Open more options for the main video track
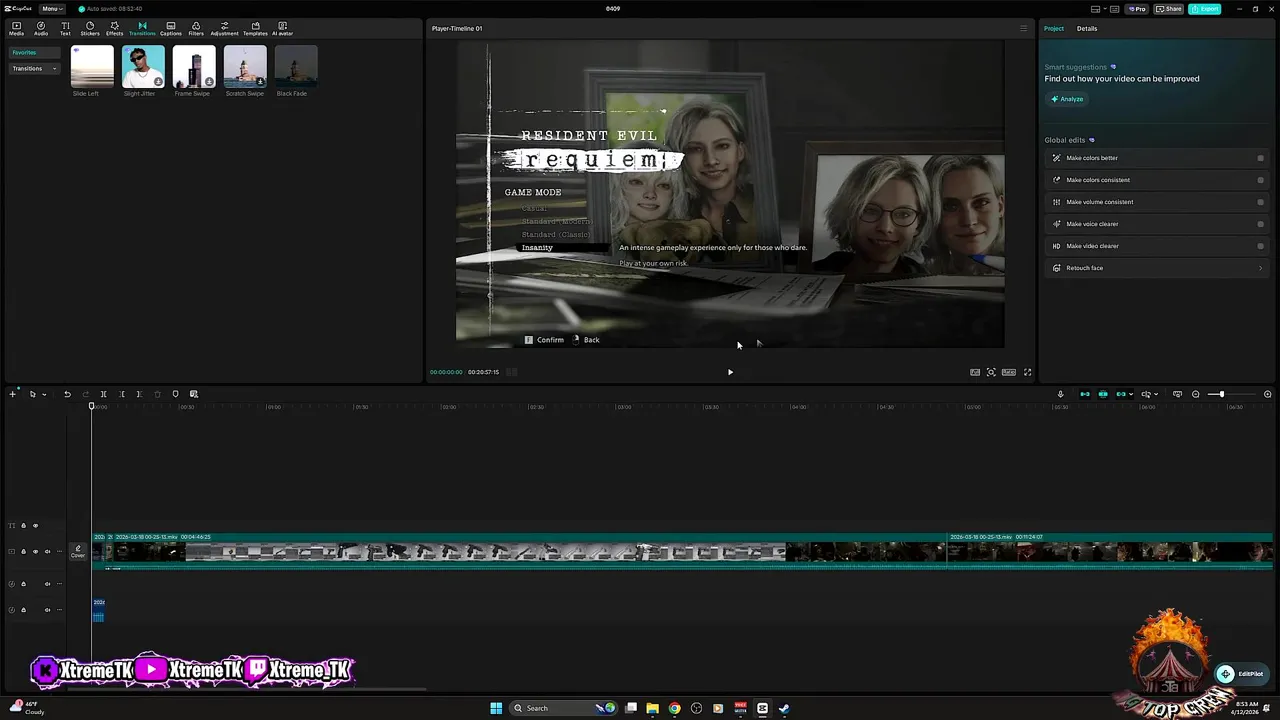This screenshot has width=1280, height=720. 59,552
